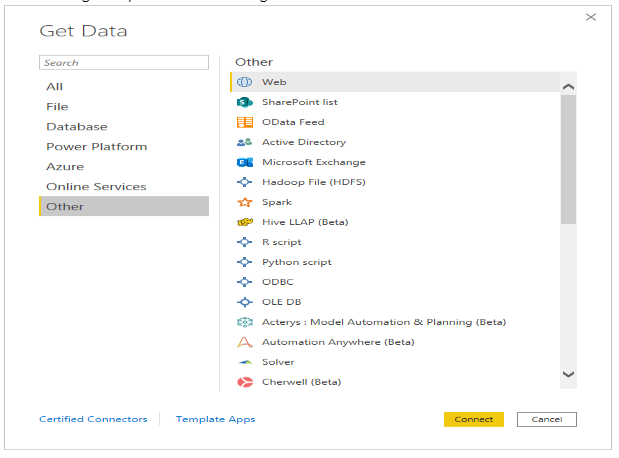The image size is (619, 458).
Task: Choose the Active Directory connector icon
Action: pos(245,142)
